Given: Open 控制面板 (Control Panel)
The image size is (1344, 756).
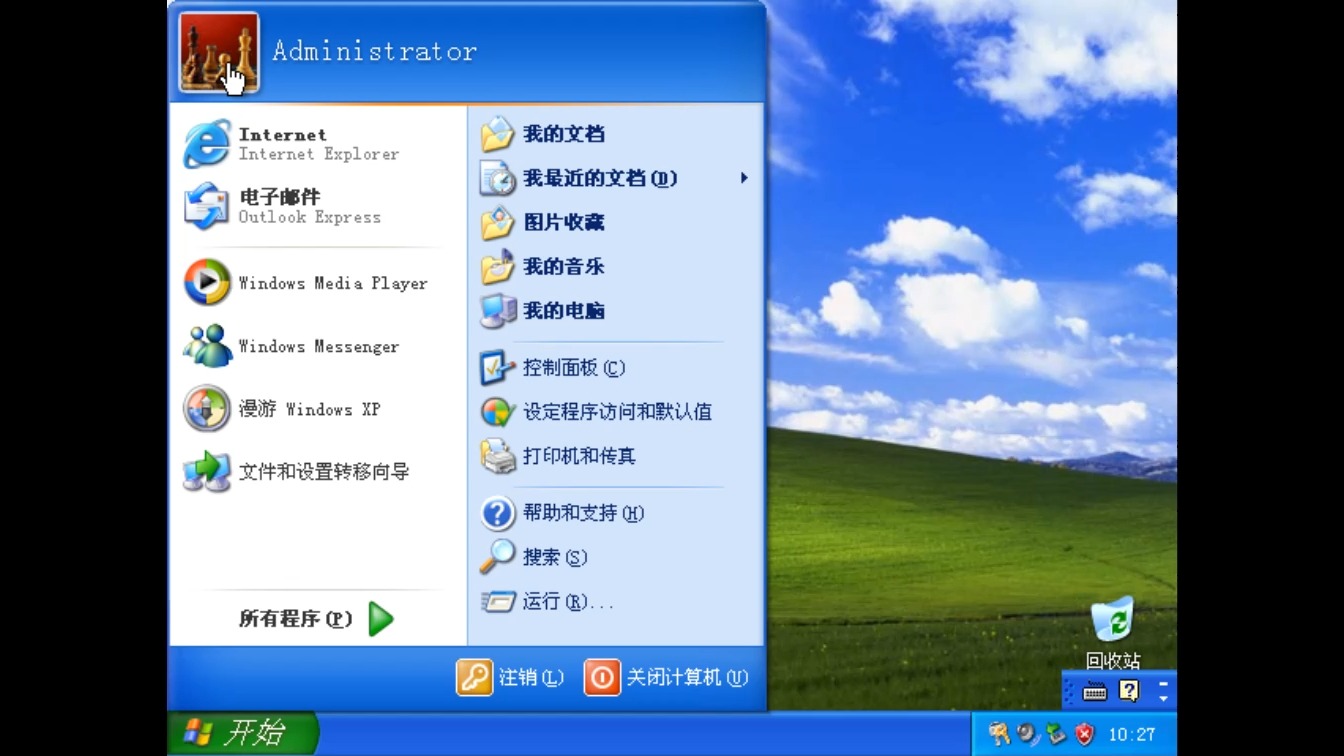Looking at the screenshot, I should point(615,368).
